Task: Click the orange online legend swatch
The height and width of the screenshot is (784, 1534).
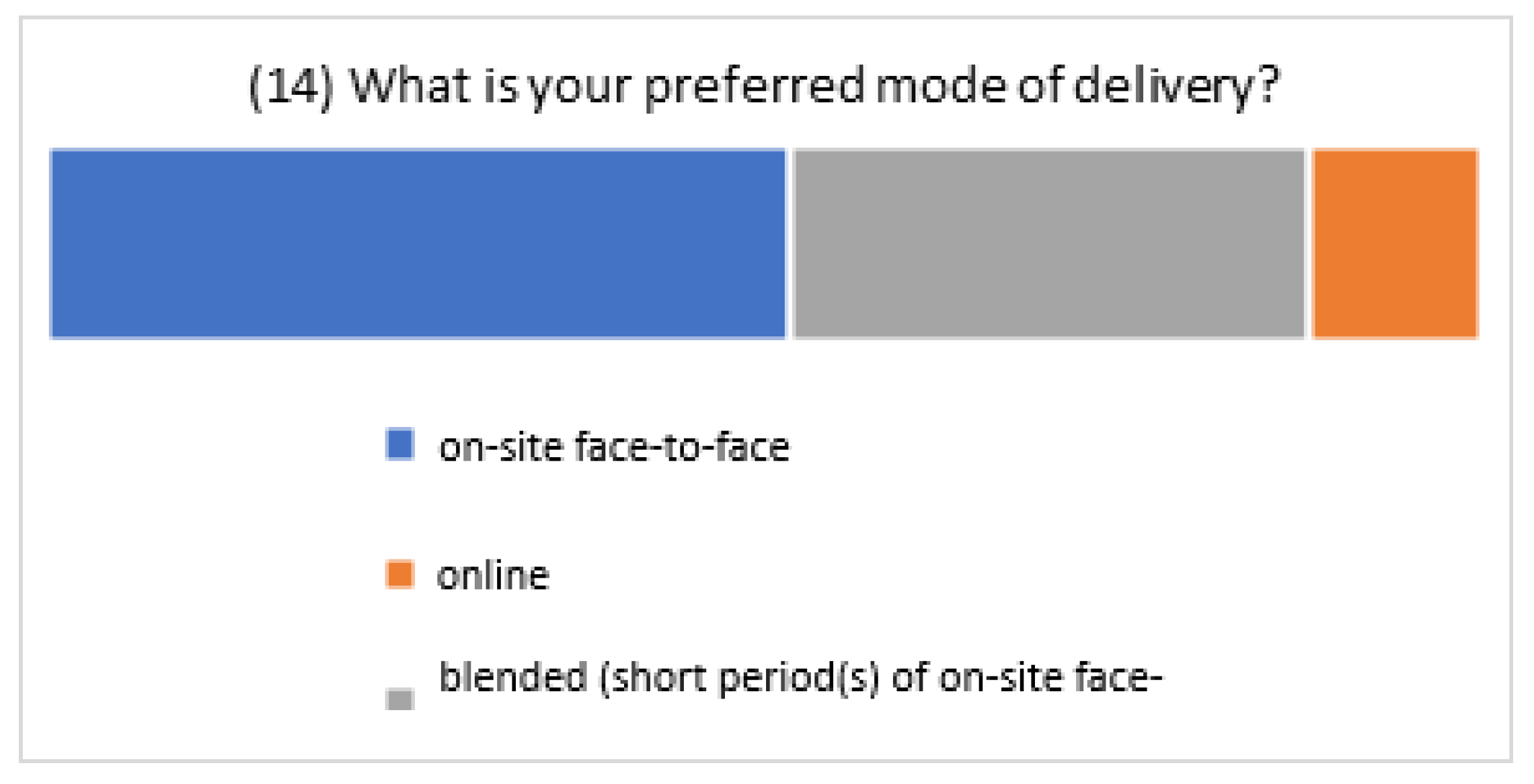Action: pyautogui.click(x=399, y=575)
